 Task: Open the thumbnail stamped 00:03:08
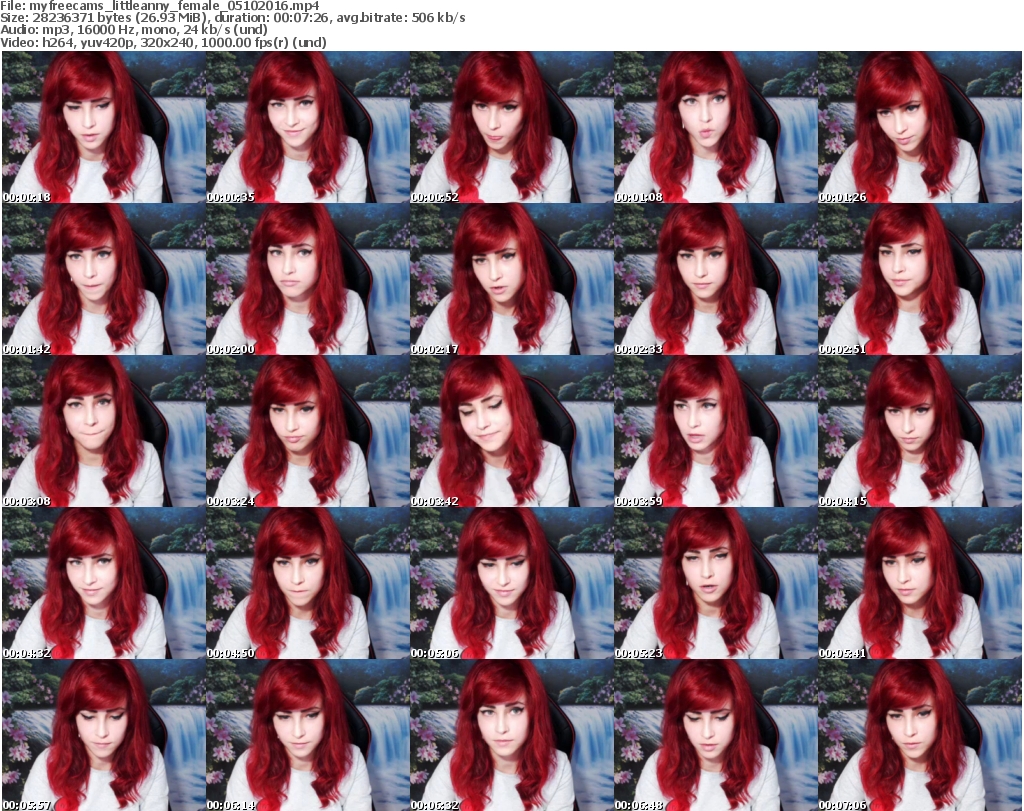tap(104, 431)
